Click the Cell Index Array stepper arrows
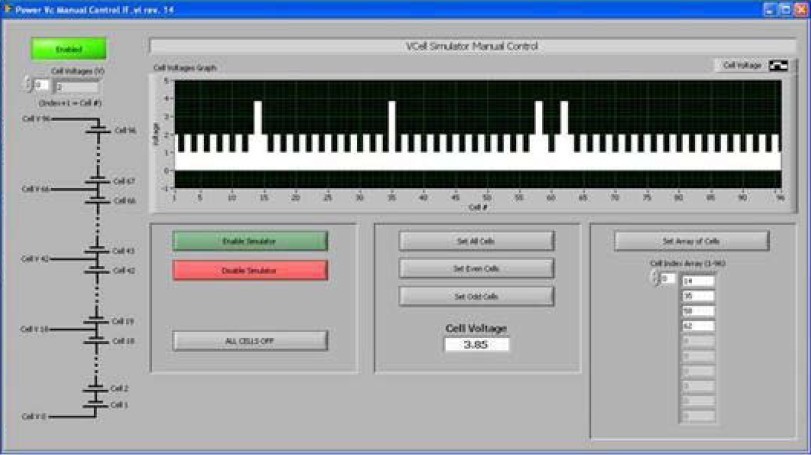The width and height of the screenshot is (811, 455). (654, 279)
